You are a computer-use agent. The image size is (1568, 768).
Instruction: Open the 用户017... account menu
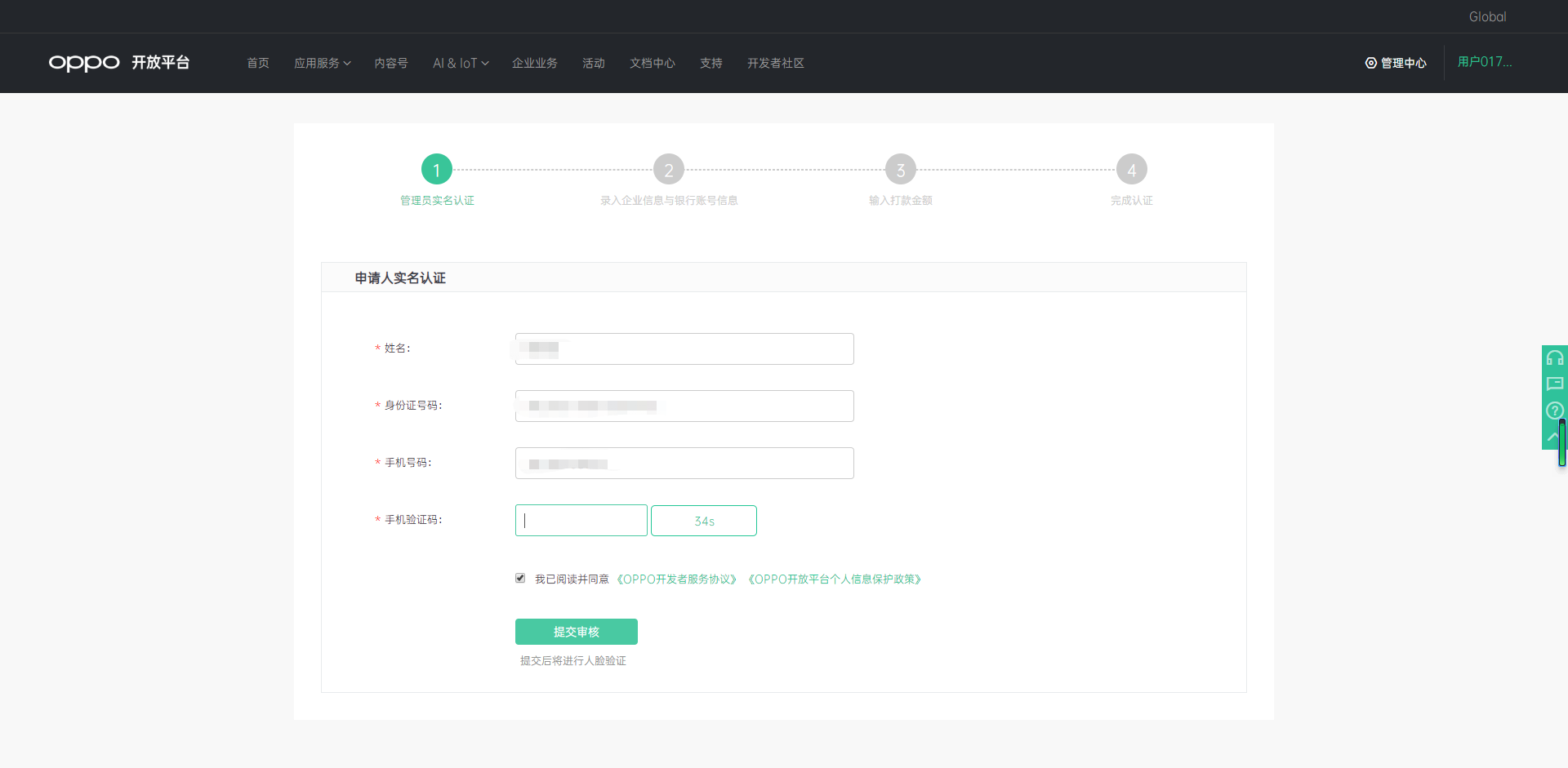click(1485, 62)
